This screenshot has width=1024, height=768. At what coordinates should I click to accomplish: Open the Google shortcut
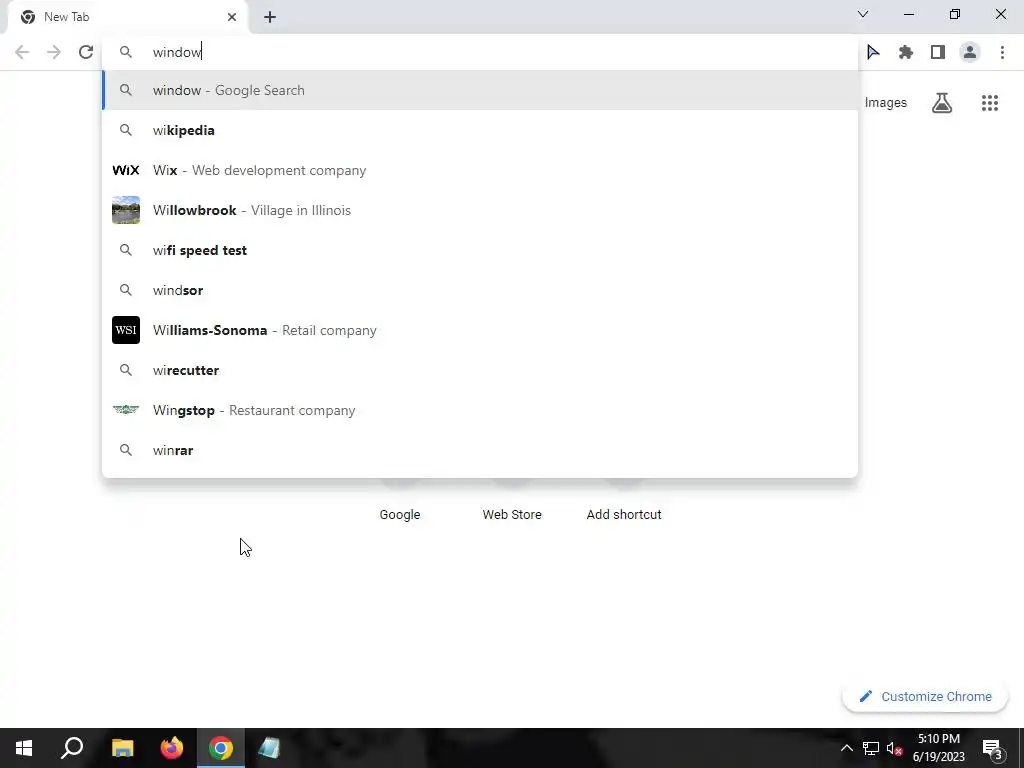pos(400,515)
